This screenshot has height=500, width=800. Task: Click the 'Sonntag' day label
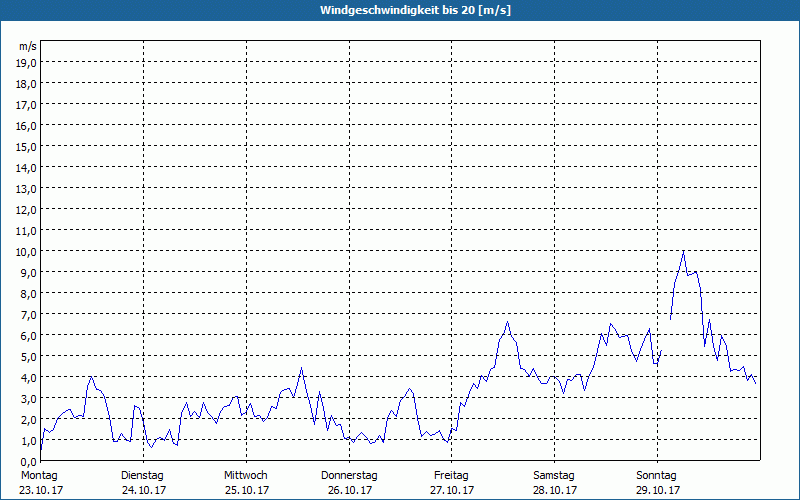click(x=656, y=476)
